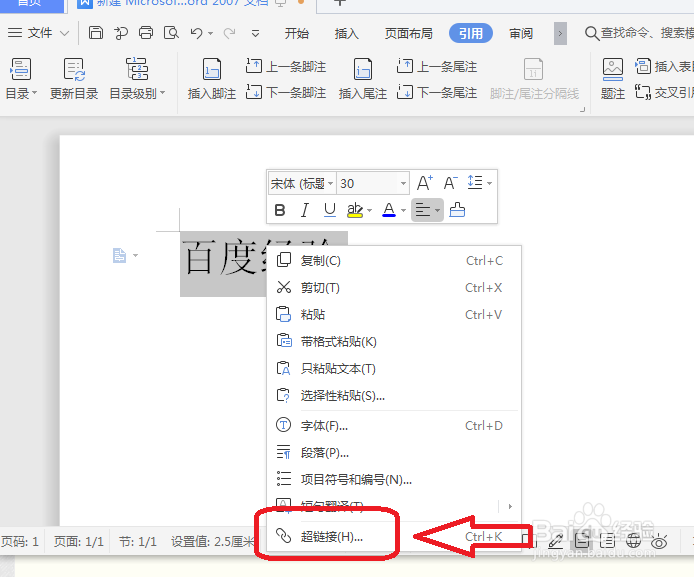Click 更新目录 button

click(x=74, y=79)
